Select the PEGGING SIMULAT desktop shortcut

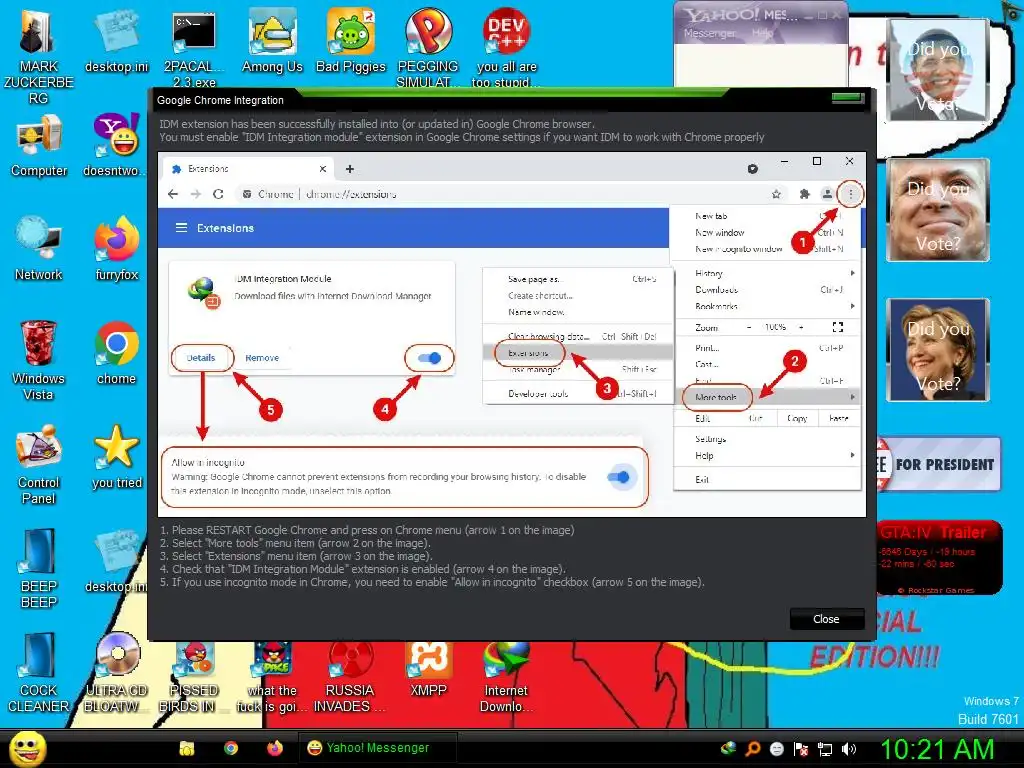tap(428, 48)
